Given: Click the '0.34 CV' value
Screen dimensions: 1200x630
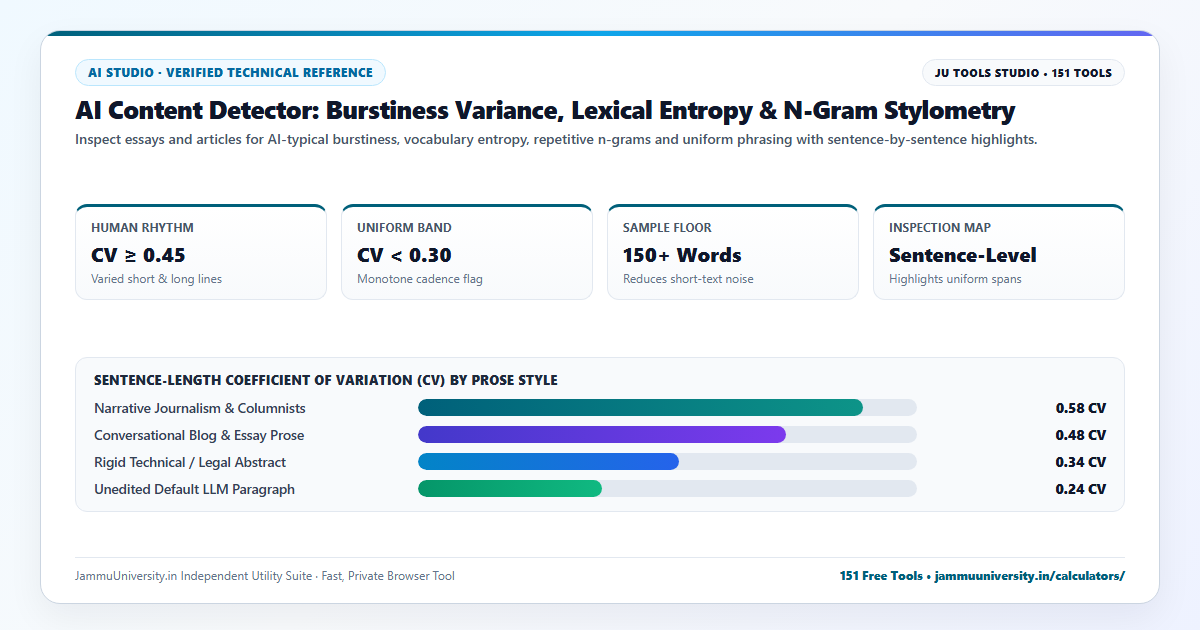Looking at the screenshot, I should (x=1081, y=462).
